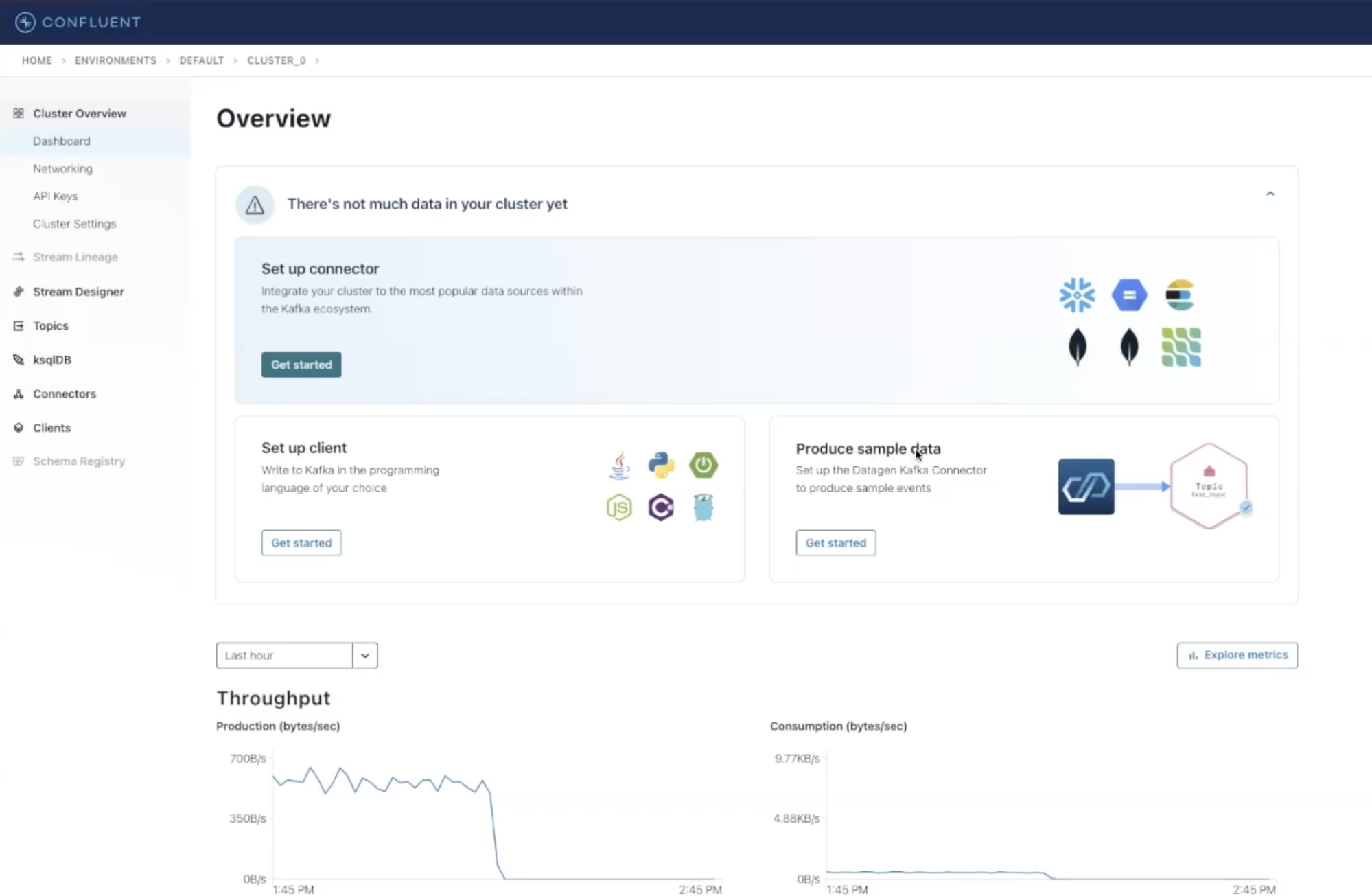Click the Confluent logo icon in header
The height and width of the screenshot is (896, 1372).
tap(25, 22)
